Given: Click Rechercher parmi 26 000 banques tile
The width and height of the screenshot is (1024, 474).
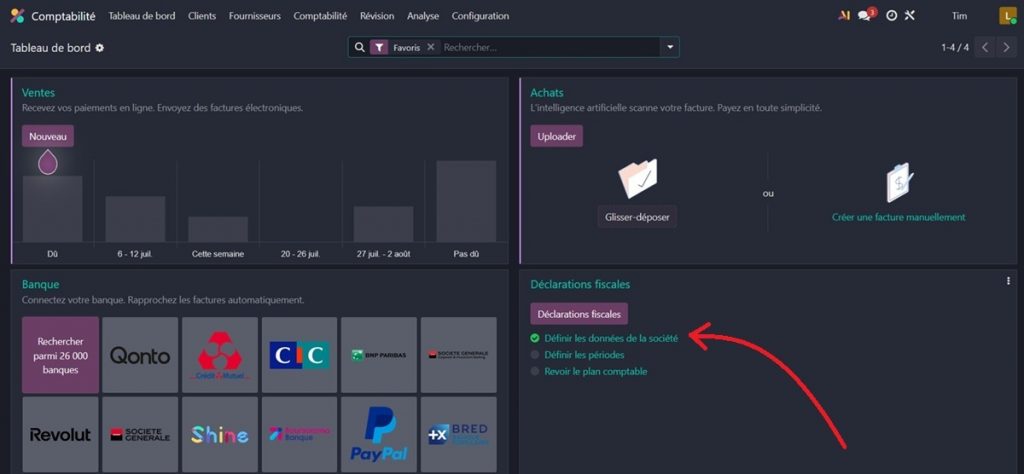Looking at the screenshot, I should coord(61,355).
